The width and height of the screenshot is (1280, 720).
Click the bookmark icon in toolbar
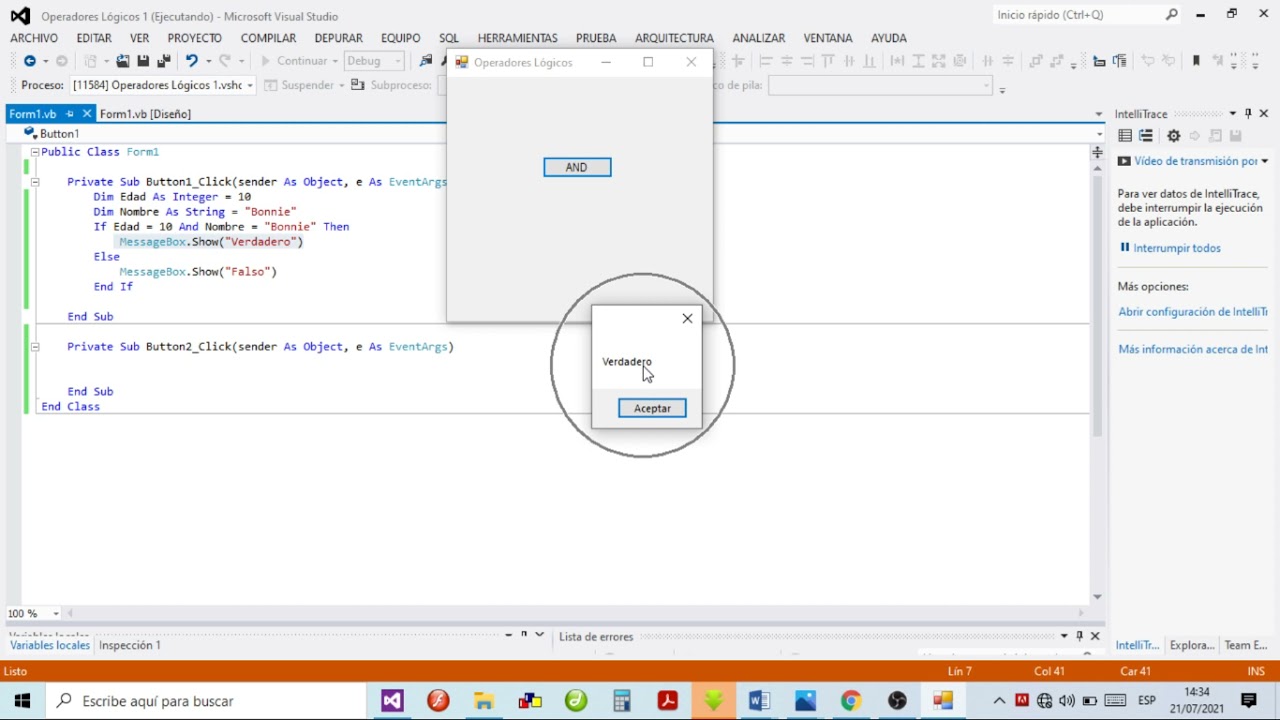coord(1195,61)
